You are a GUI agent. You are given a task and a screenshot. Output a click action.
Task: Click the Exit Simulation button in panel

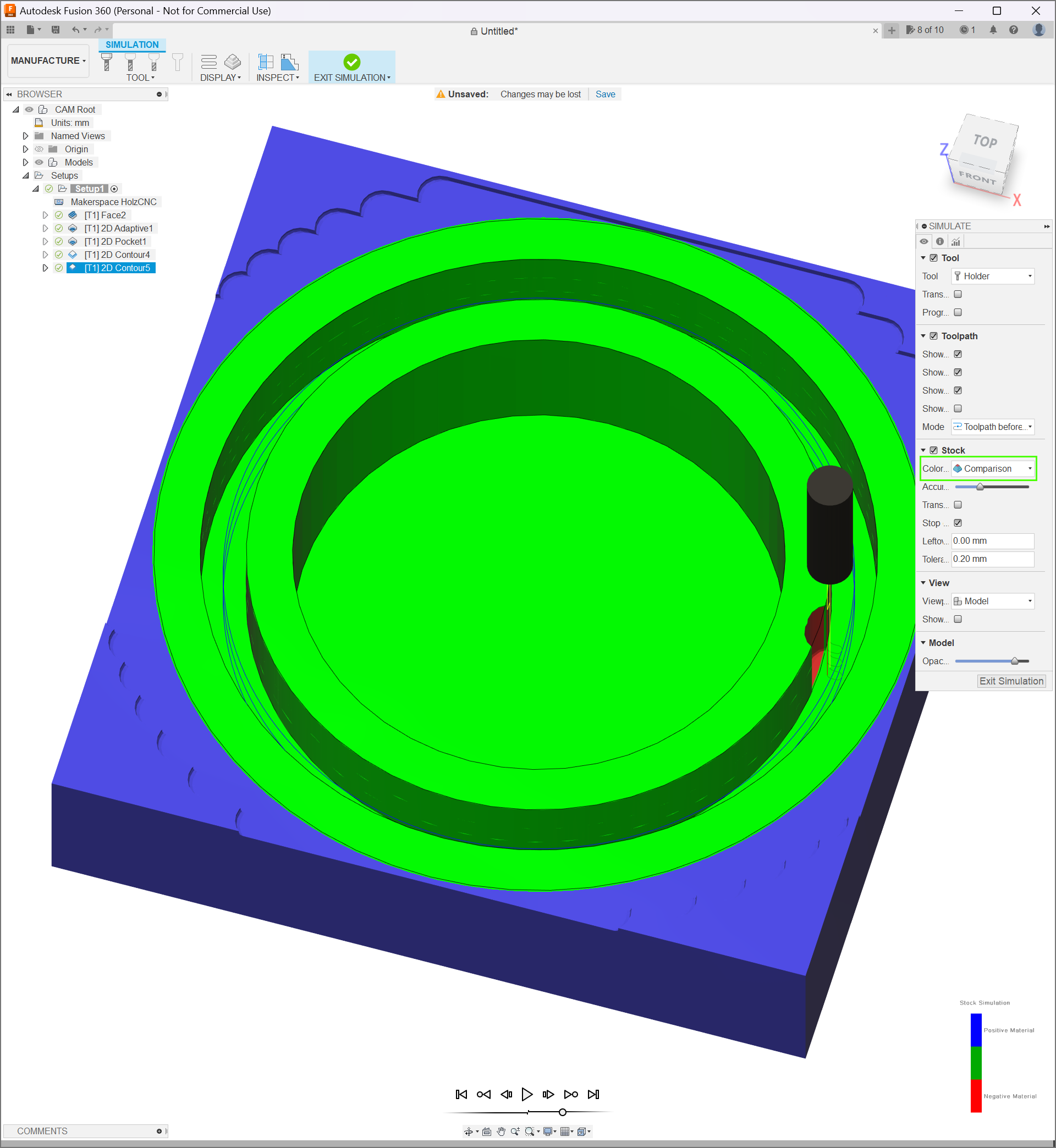(x=1011, y=681)
